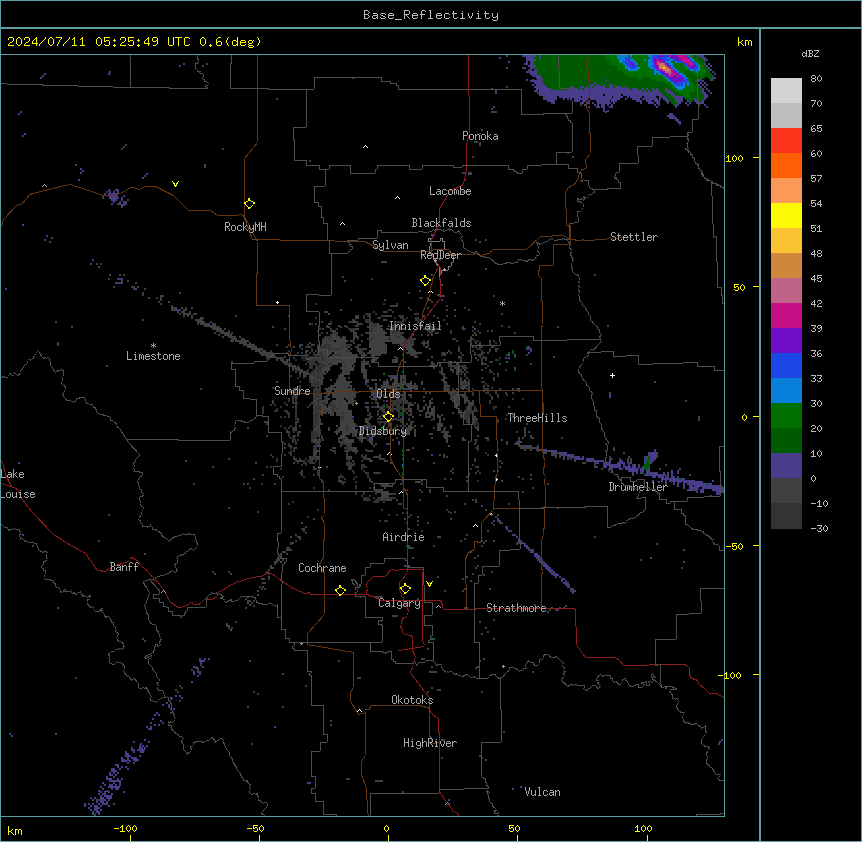Select the ThreeHills label
This screenshot has height=842, width=862.
537,418
